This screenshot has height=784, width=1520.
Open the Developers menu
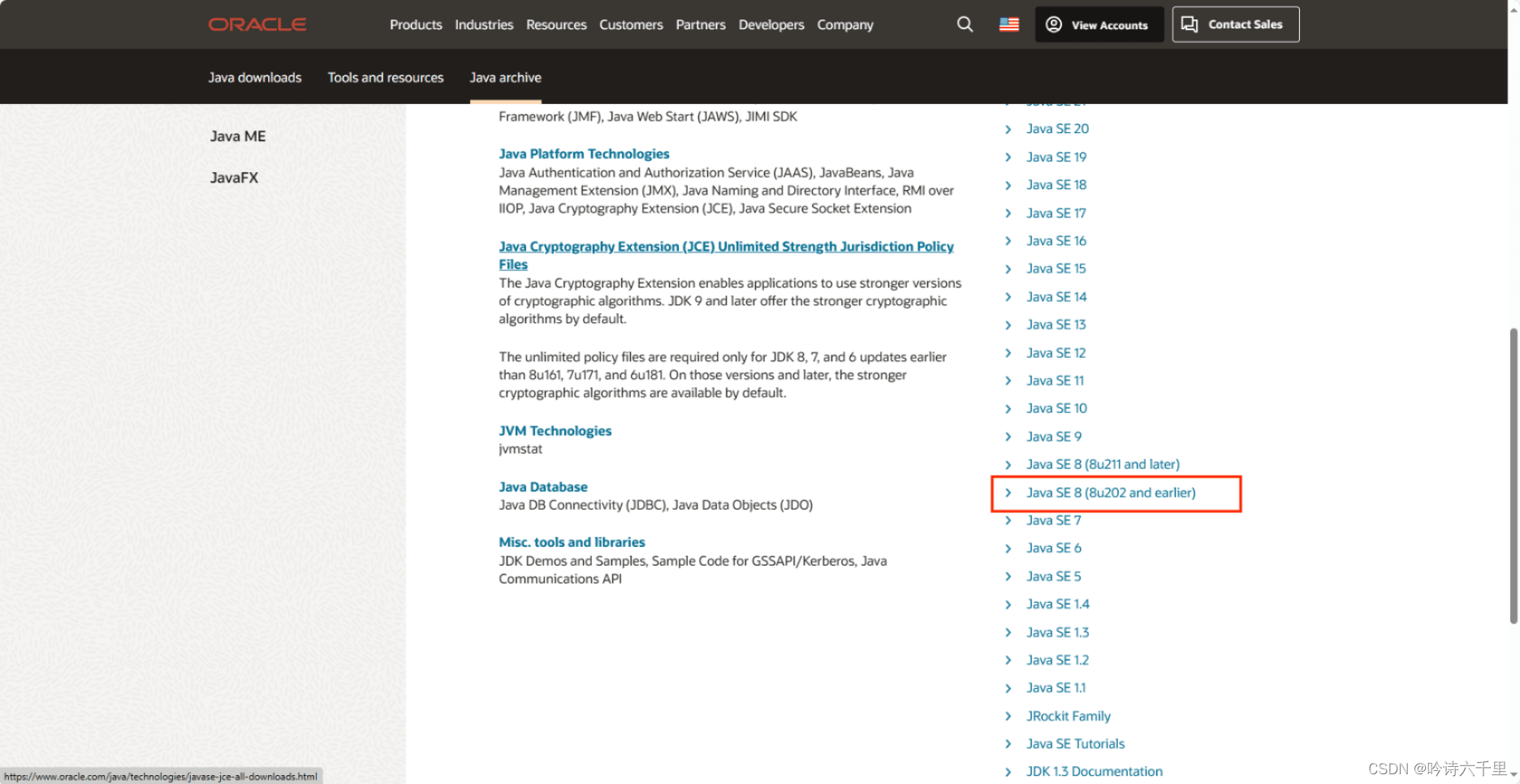771,24
